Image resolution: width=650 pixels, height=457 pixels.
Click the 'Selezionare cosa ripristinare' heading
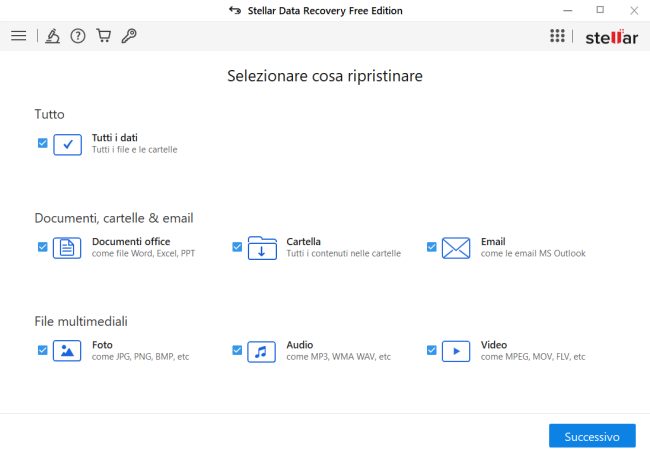(325, 76)
